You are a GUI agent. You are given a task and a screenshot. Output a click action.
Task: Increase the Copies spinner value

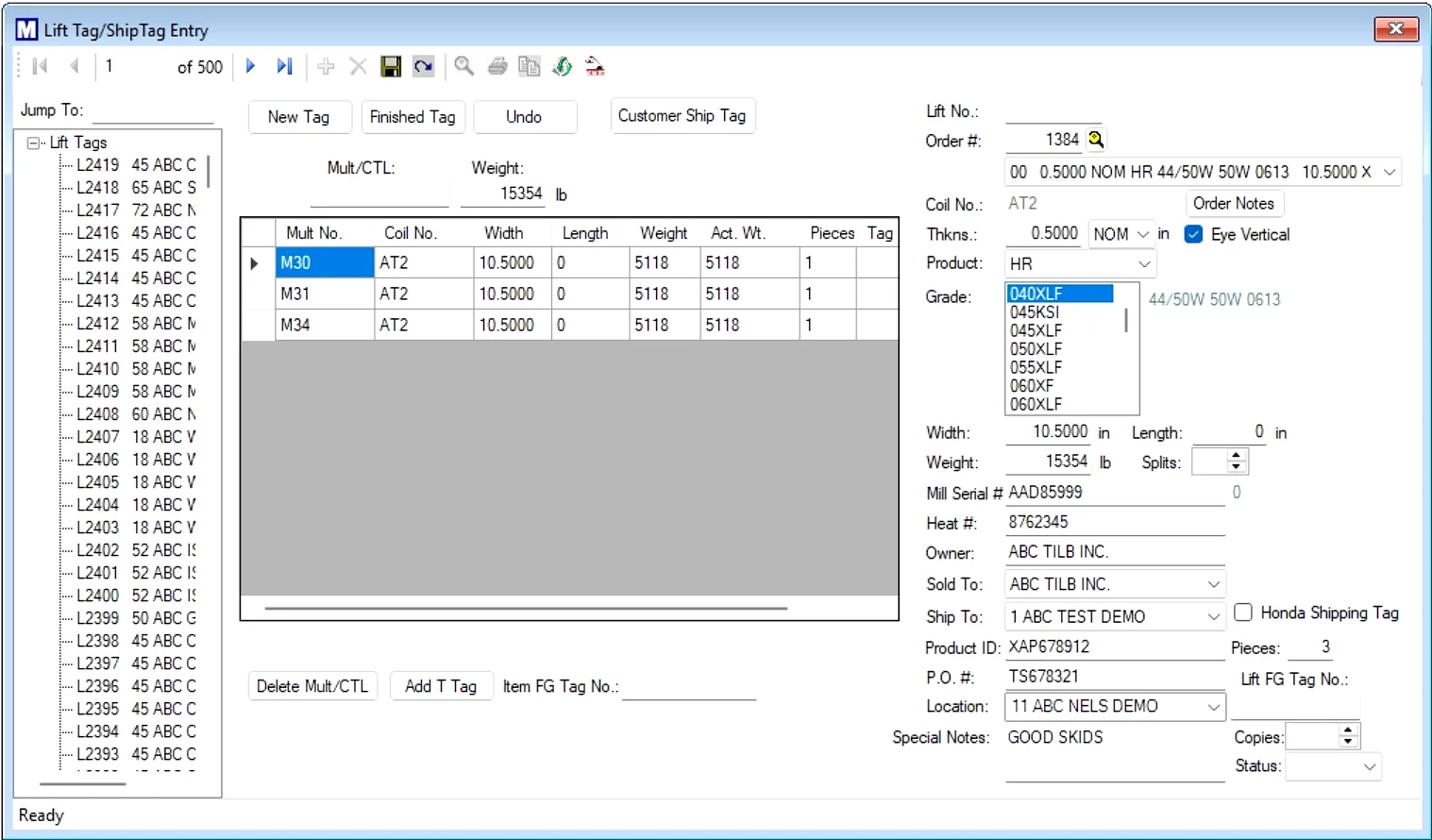pos(1349,731)
